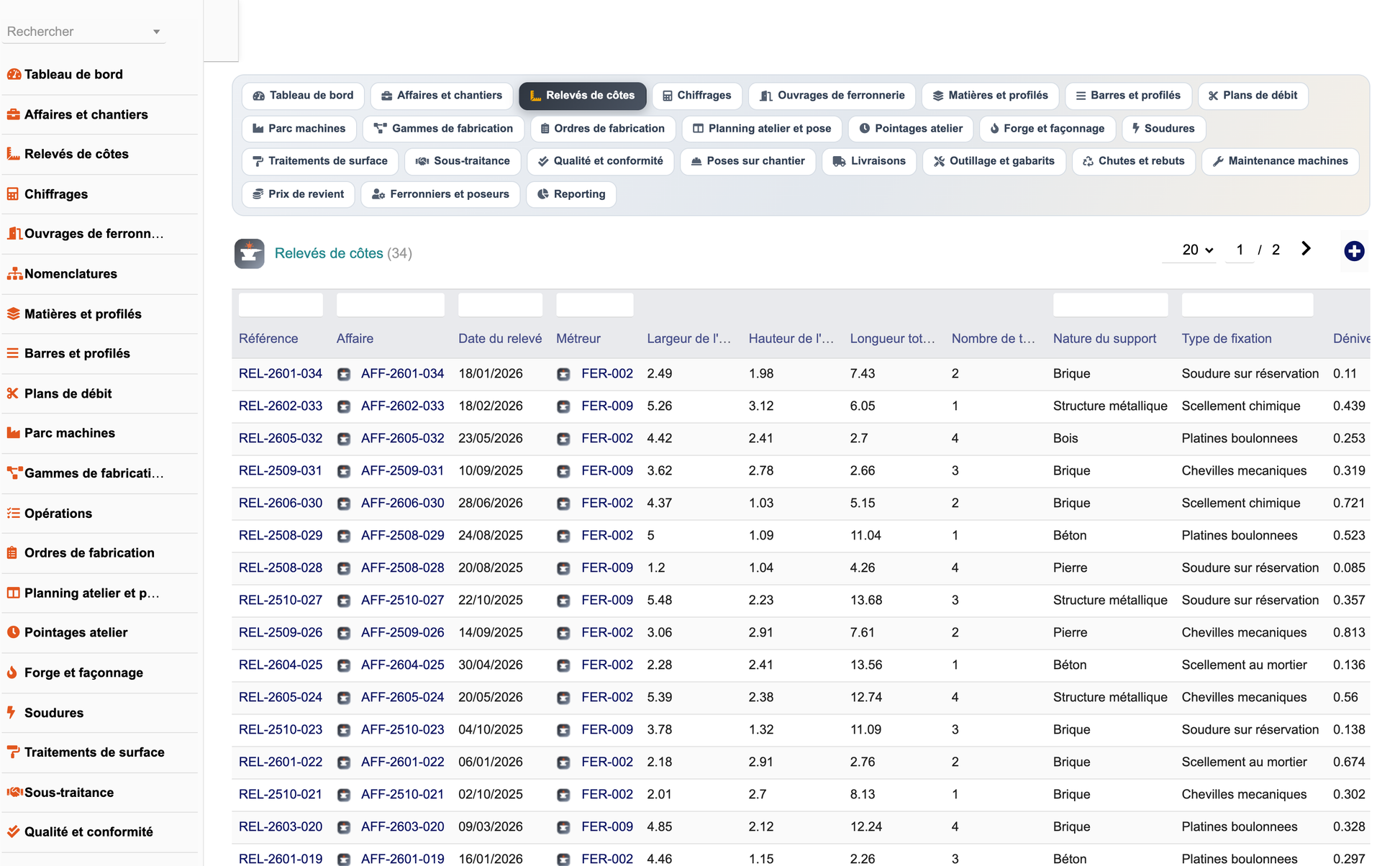The height and width of the screenshot is (866, 1400).
Task: Open the Reporting tab
Action: [571, 194]
